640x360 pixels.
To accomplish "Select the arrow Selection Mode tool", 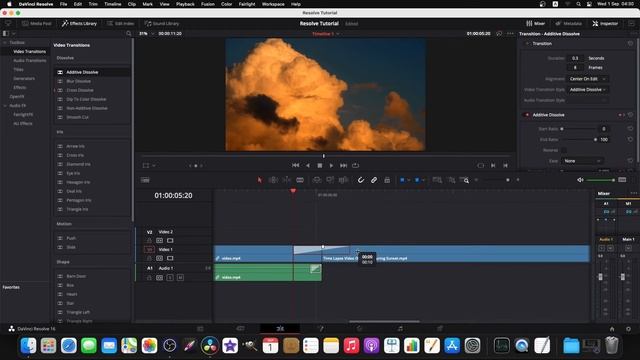I will click(259, 180).
